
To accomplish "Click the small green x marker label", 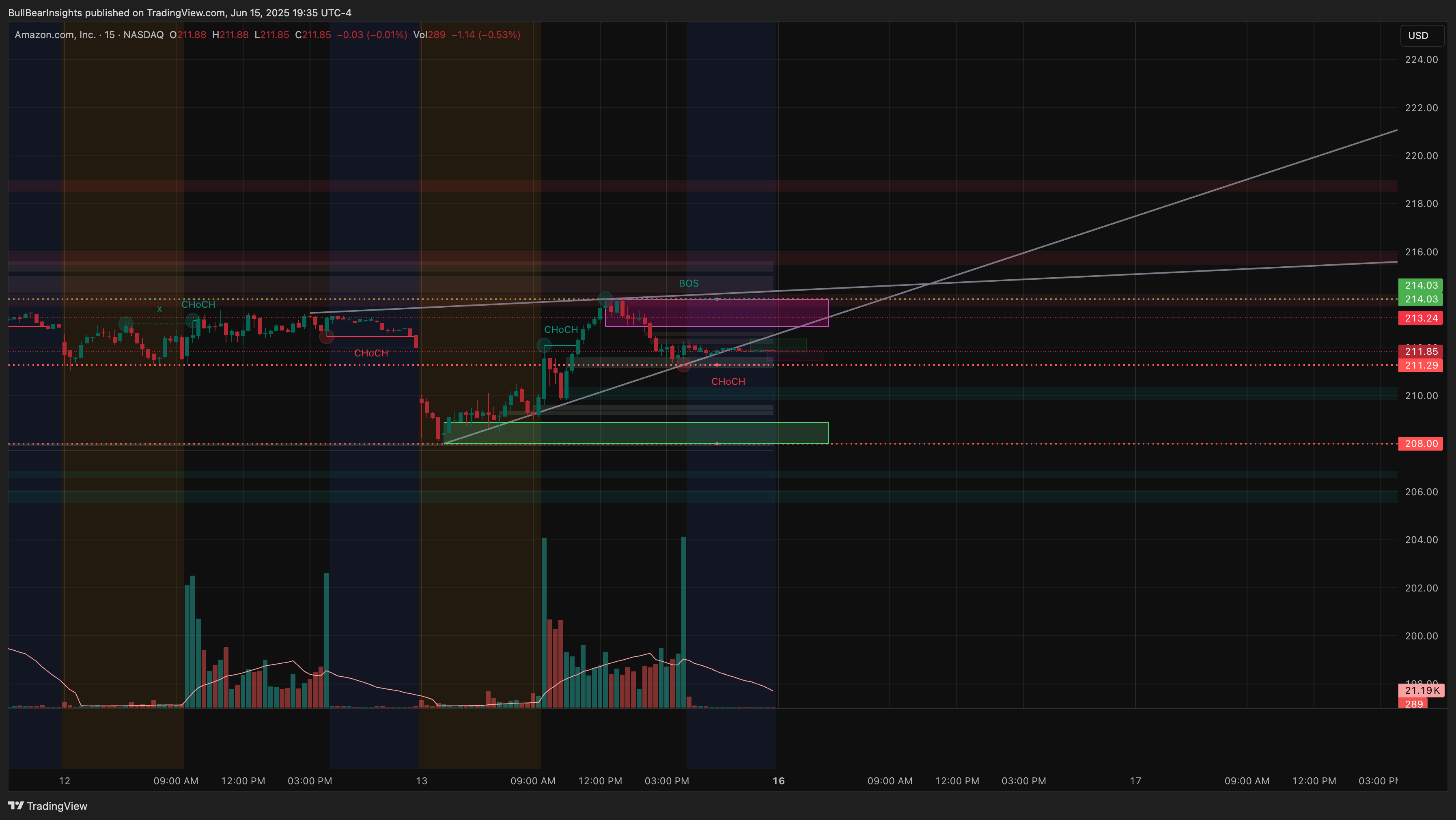I will (x=159, y=309).
